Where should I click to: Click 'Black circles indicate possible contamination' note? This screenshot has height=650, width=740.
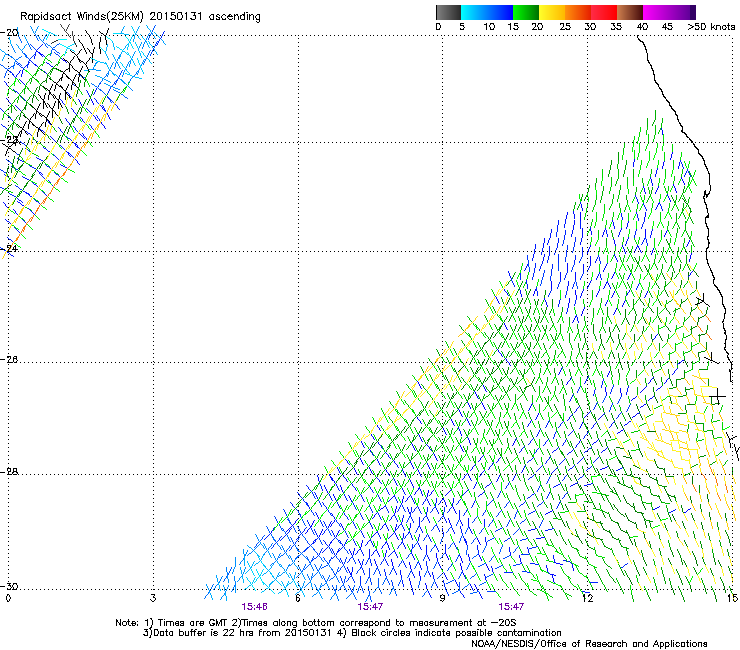coord(456,633)
